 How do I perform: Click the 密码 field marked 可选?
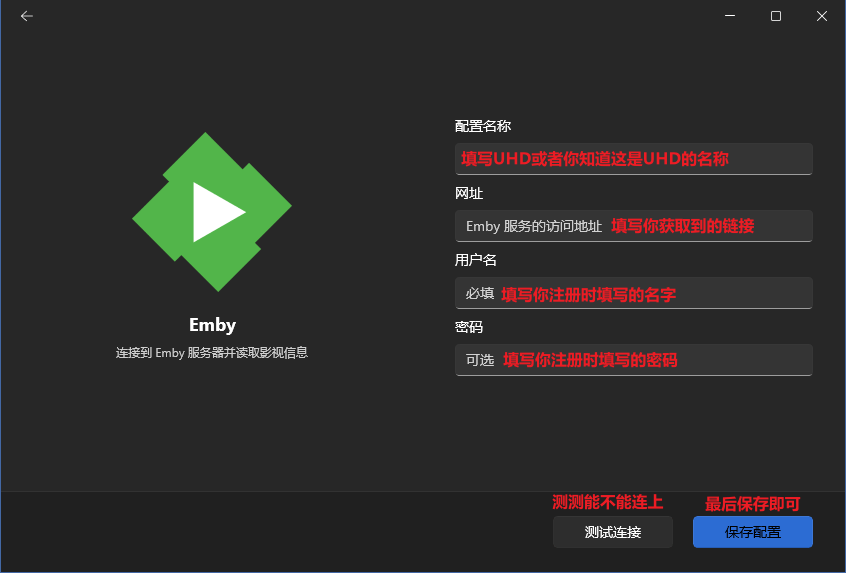(633, 360)
